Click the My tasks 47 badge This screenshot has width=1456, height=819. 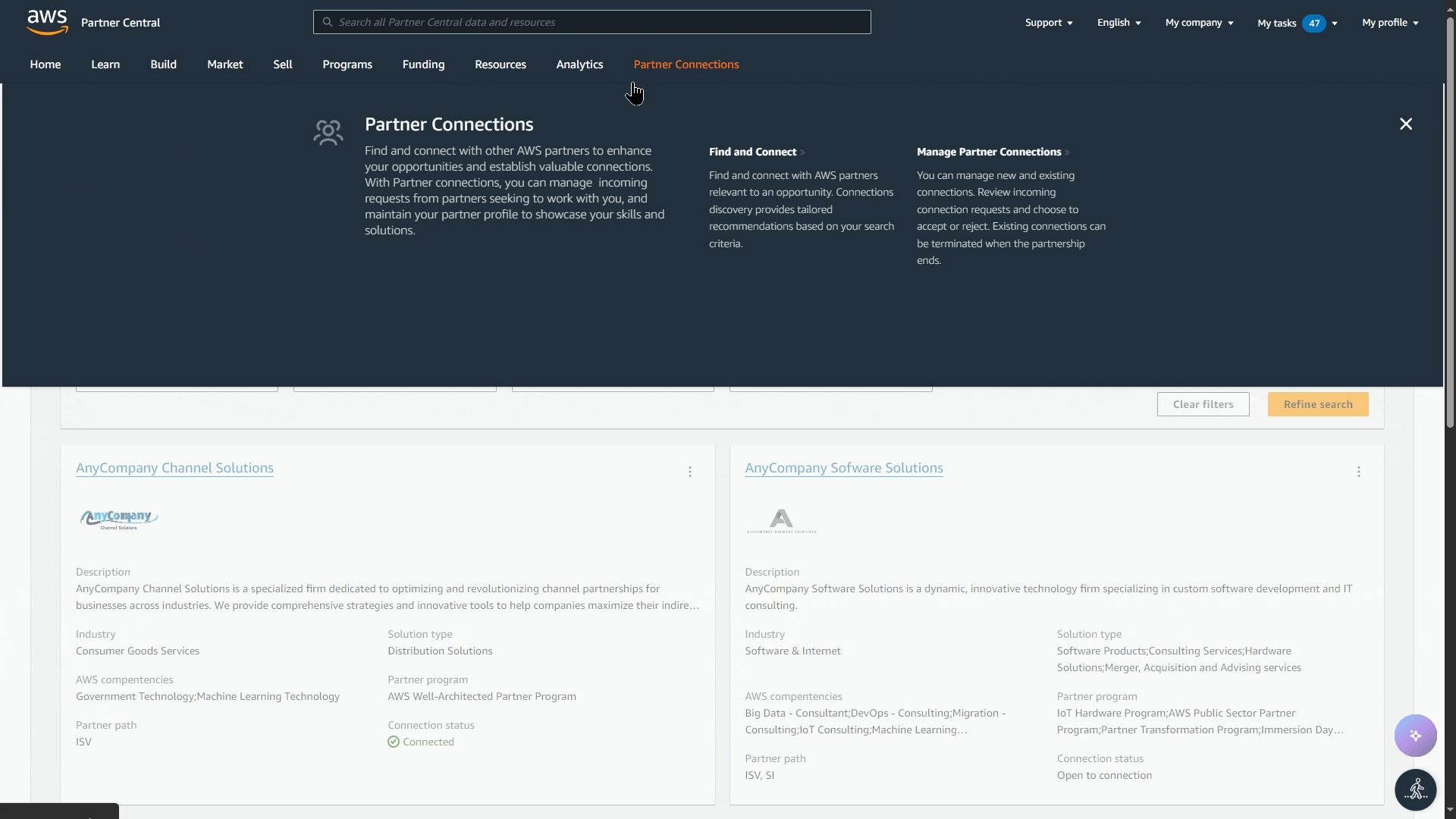tap(1313, 23)
